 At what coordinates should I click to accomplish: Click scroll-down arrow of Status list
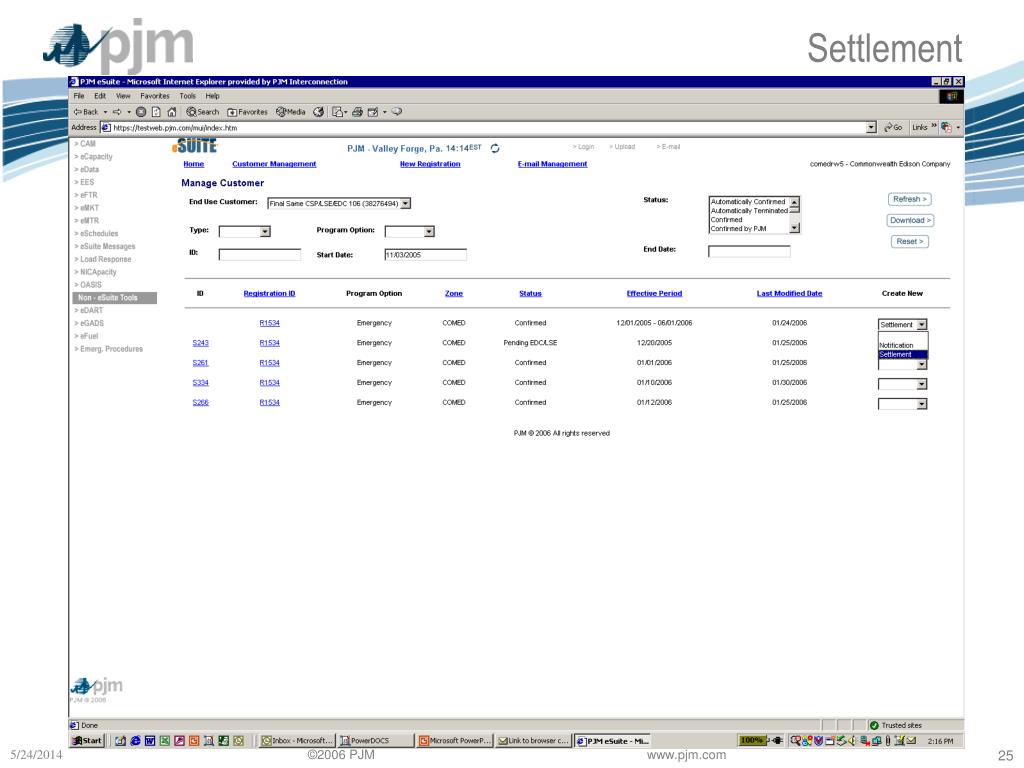[x=795, y=228]
